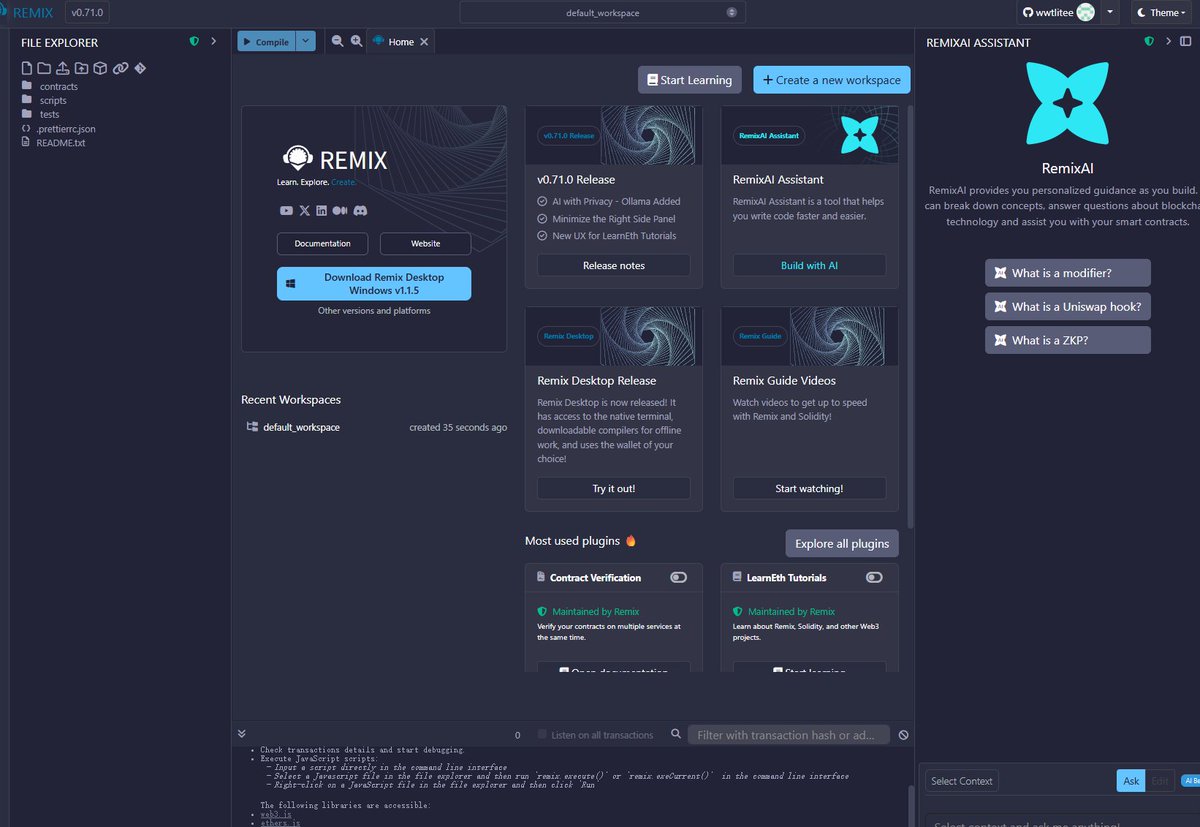Screen dimensions: 1200x827
Task: Zoom in the editor font
Action: 356,41
